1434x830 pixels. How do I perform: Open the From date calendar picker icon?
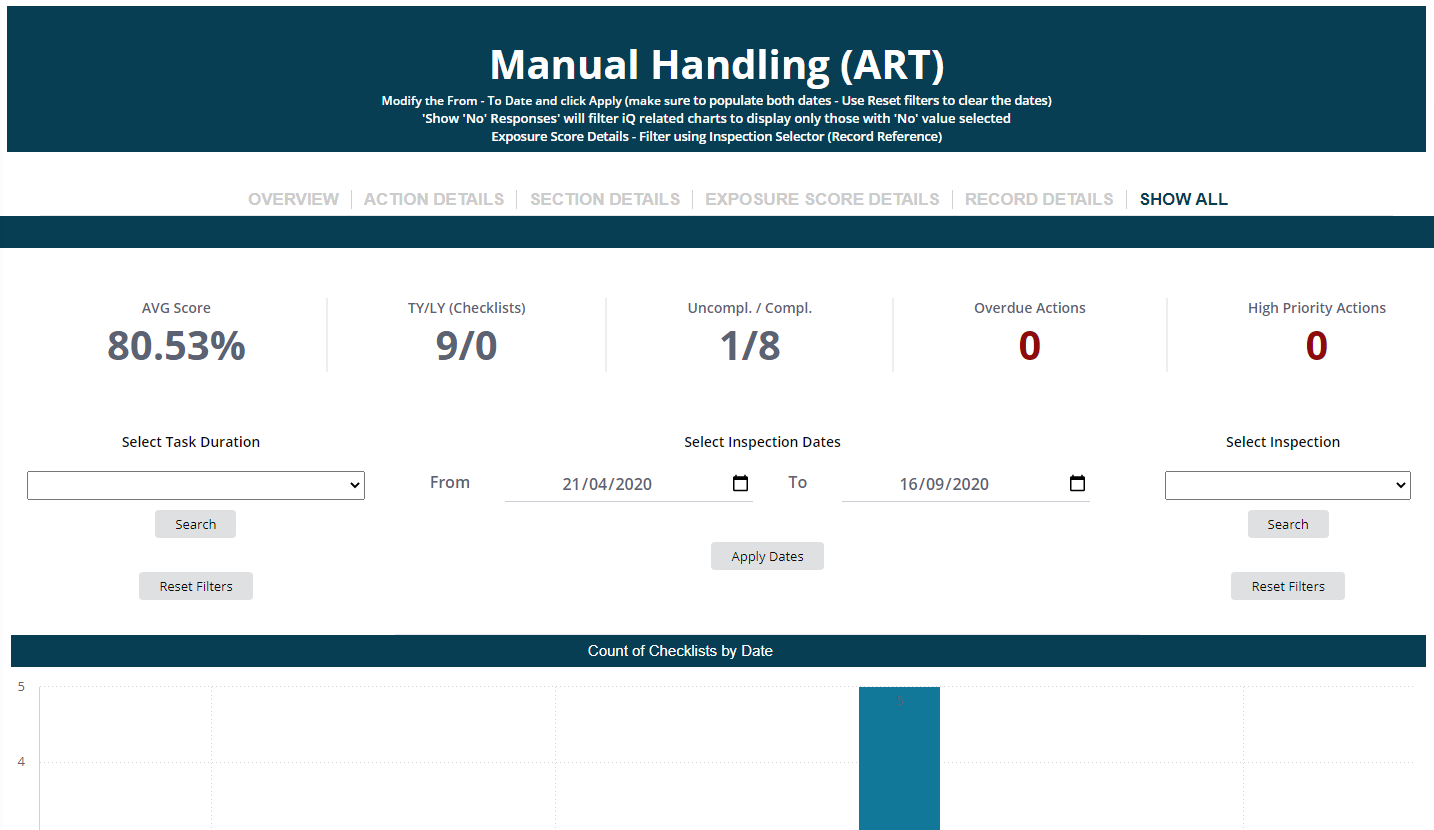(740, 484)
